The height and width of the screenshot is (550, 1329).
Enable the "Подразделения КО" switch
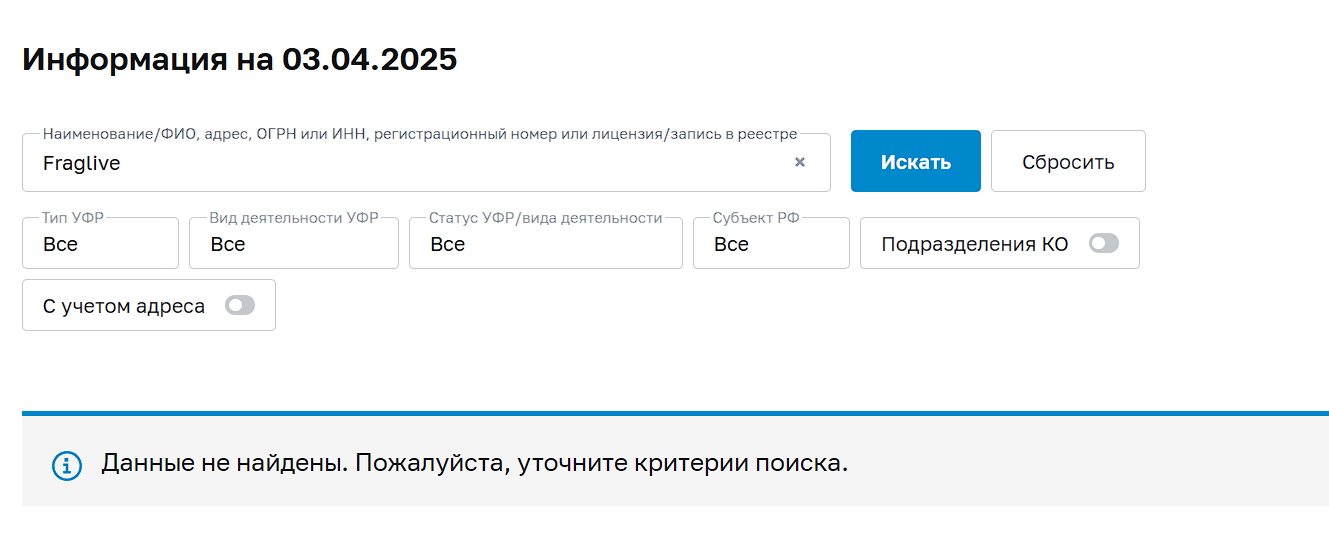(x=1104, y=244)
